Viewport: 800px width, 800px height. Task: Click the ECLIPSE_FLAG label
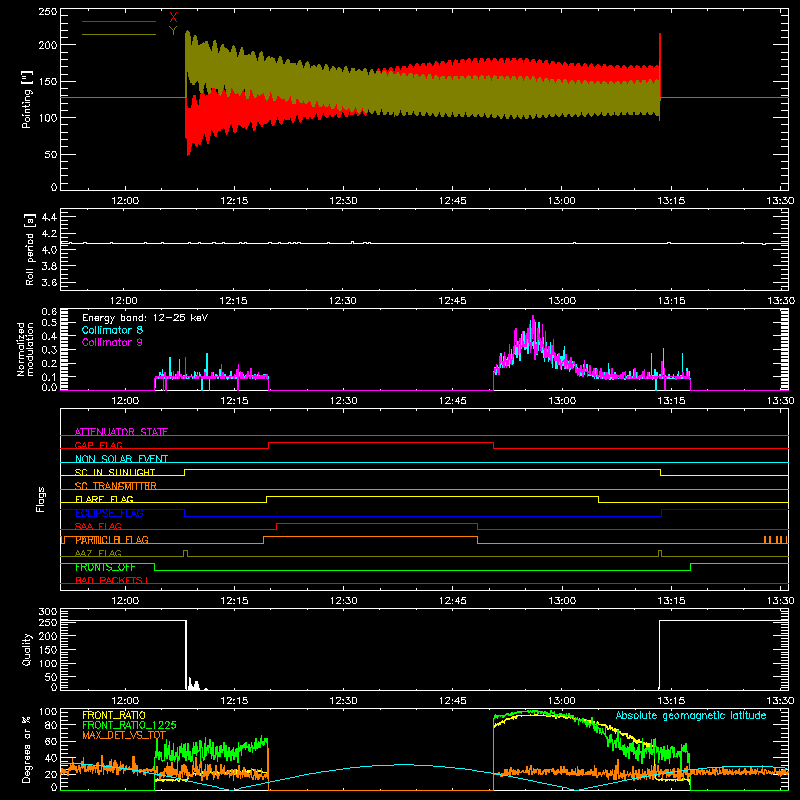click(x=109, y=513)
